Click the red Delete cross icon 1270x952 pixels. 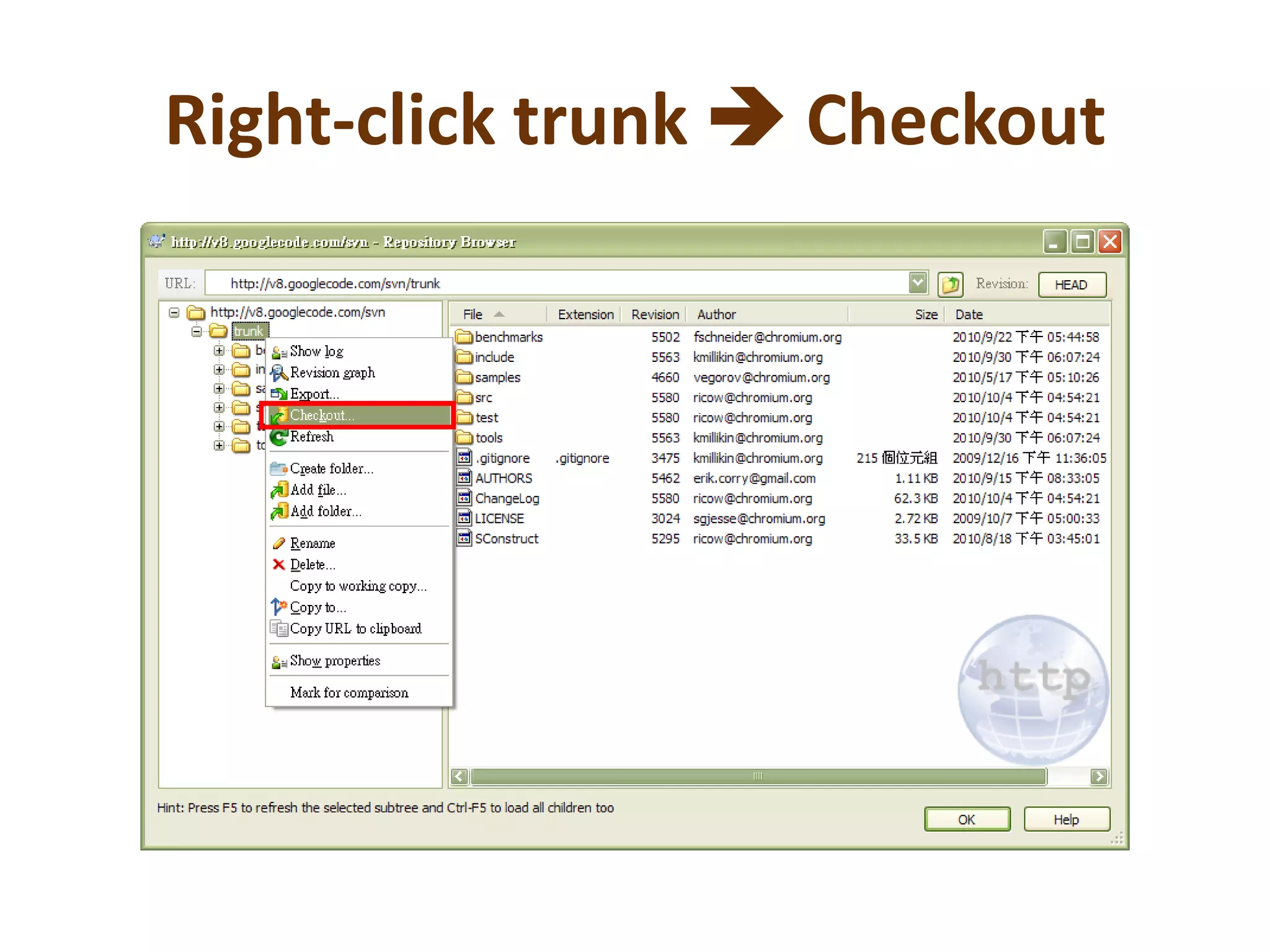tap(279, 565)
